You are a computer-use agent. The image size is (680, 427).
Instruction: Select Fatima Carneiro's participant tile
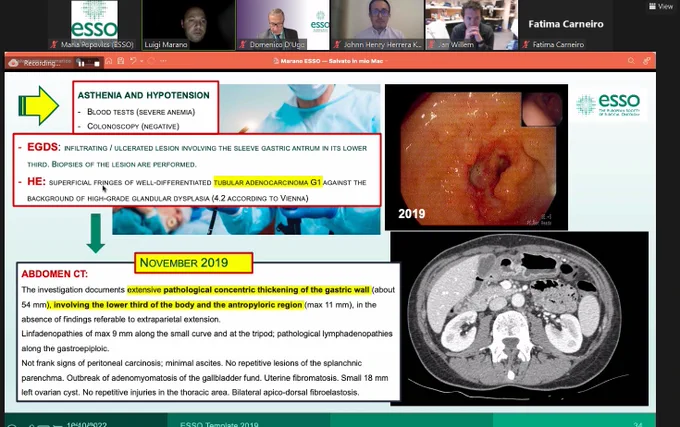[x=566, y=25]
